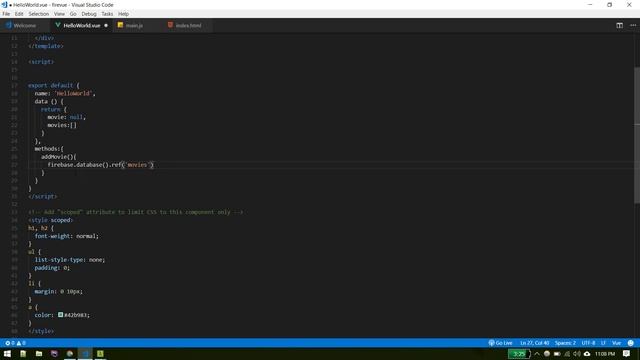Open the green app icon beside VS Code in taskbar
Screen dimensions: 640x360
coord(100,353)
